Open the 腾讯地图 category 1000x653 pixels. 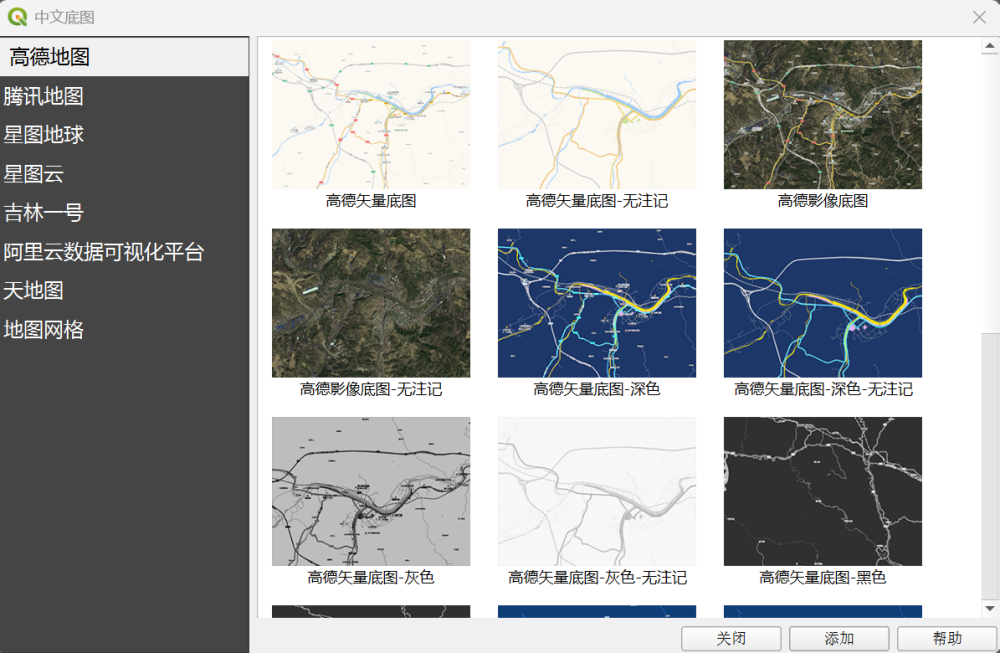point(44,96)
